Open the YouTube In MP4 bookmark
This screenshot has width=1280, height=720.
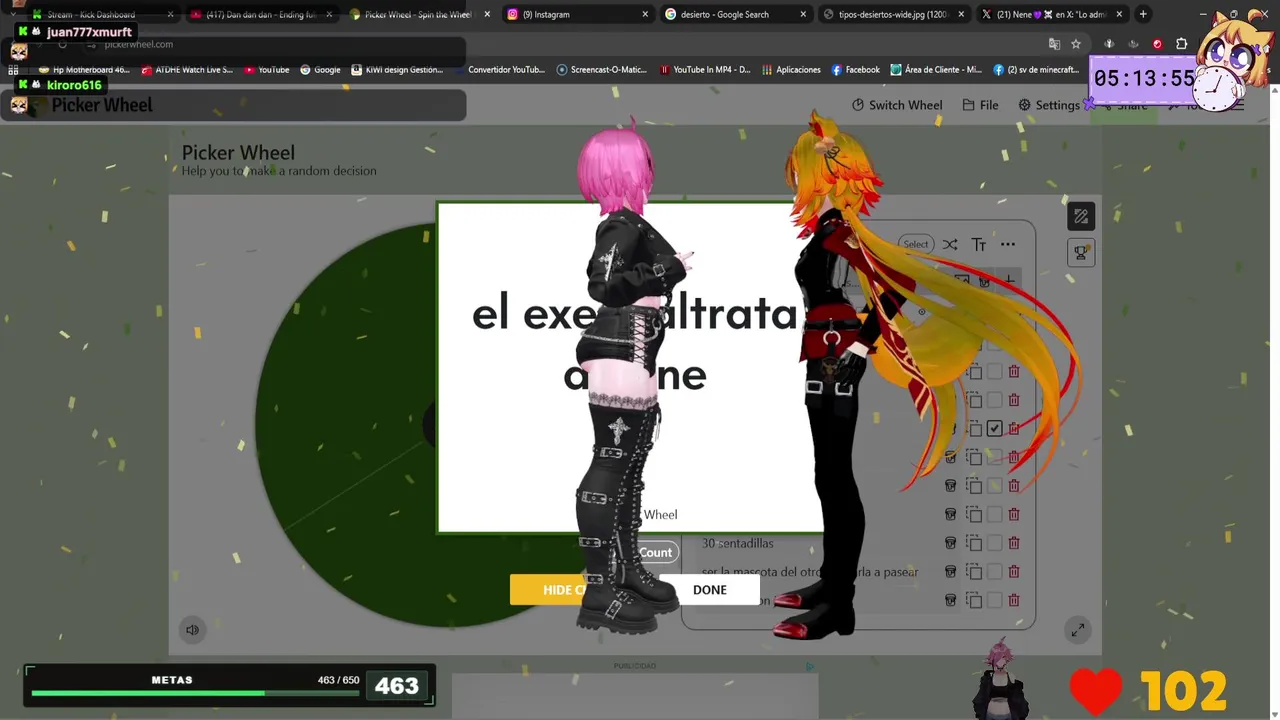pyautogui.click(x=705, y=70)
